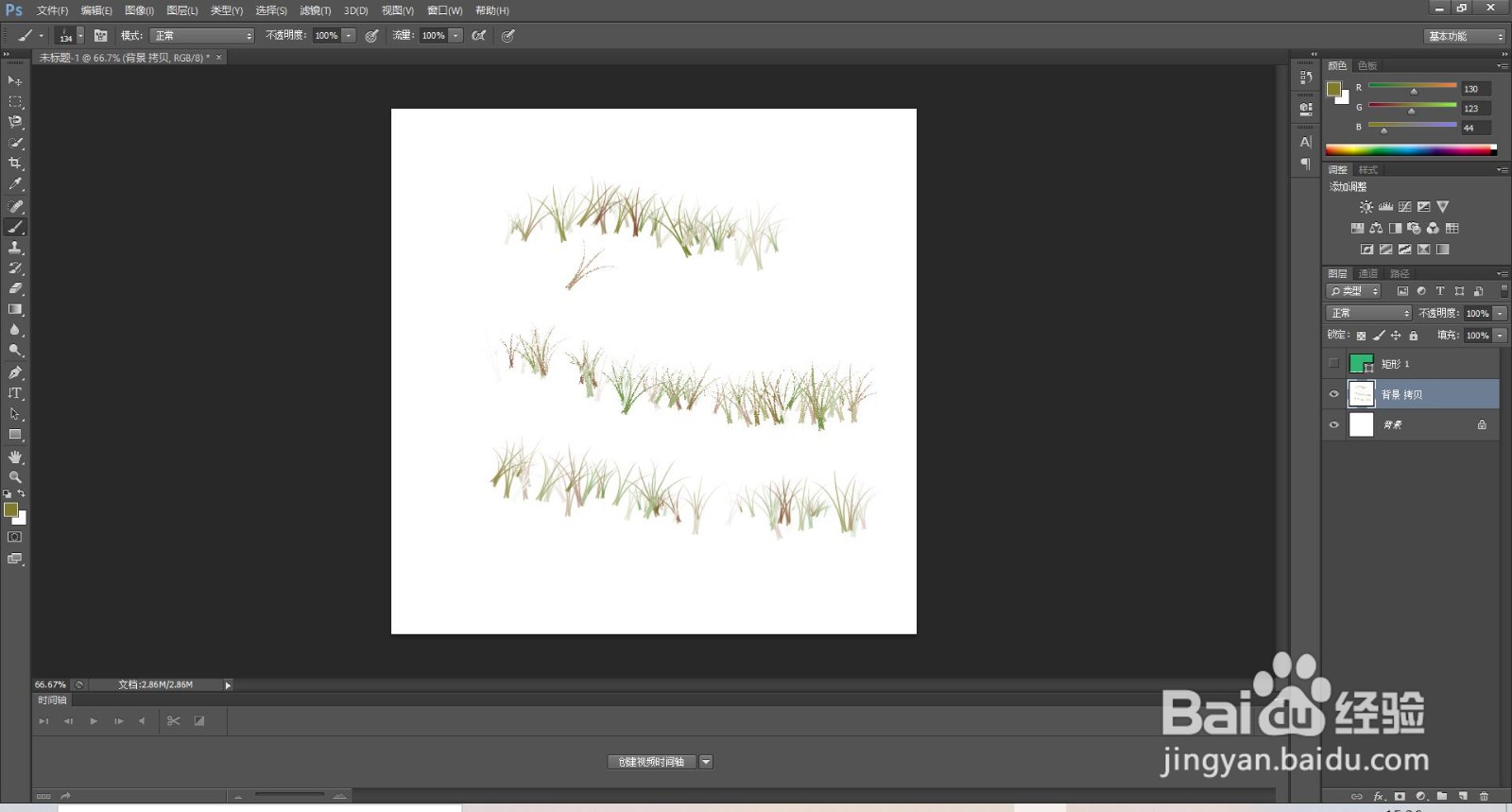Viewport: 1512px width, 812px height.
Task: Open timeline type dropdown arrow
Action: coord(706,762)
